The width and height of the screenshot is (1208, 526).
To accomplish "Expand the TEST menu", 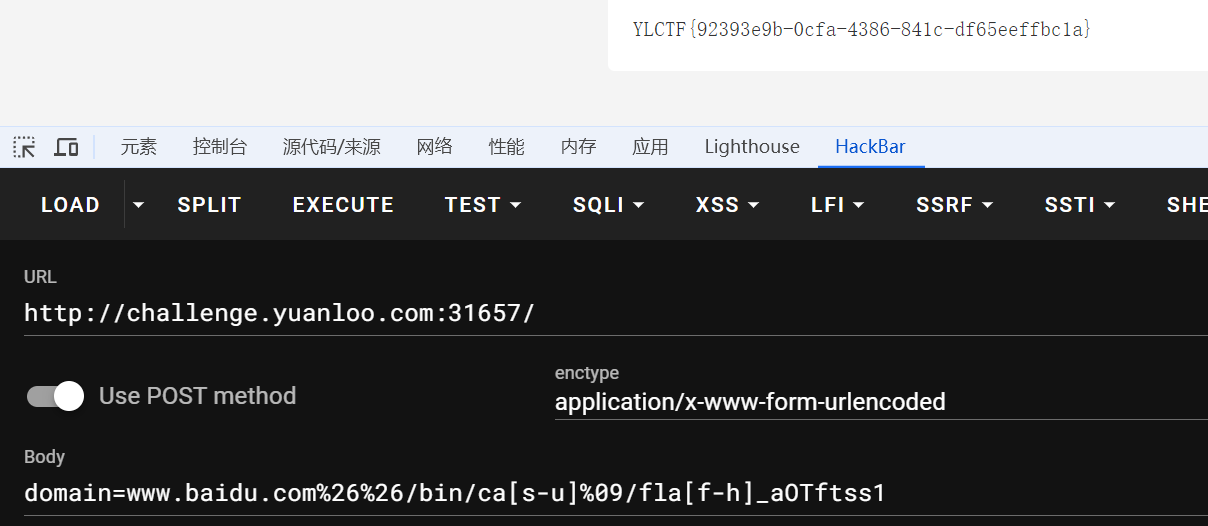I will click(483, 205).
